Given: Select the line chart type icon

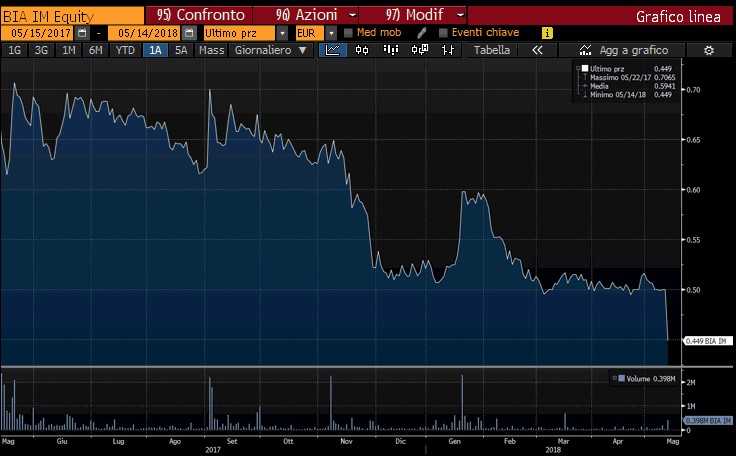Looking at the screenshot, I should click(x=333, y=50).
